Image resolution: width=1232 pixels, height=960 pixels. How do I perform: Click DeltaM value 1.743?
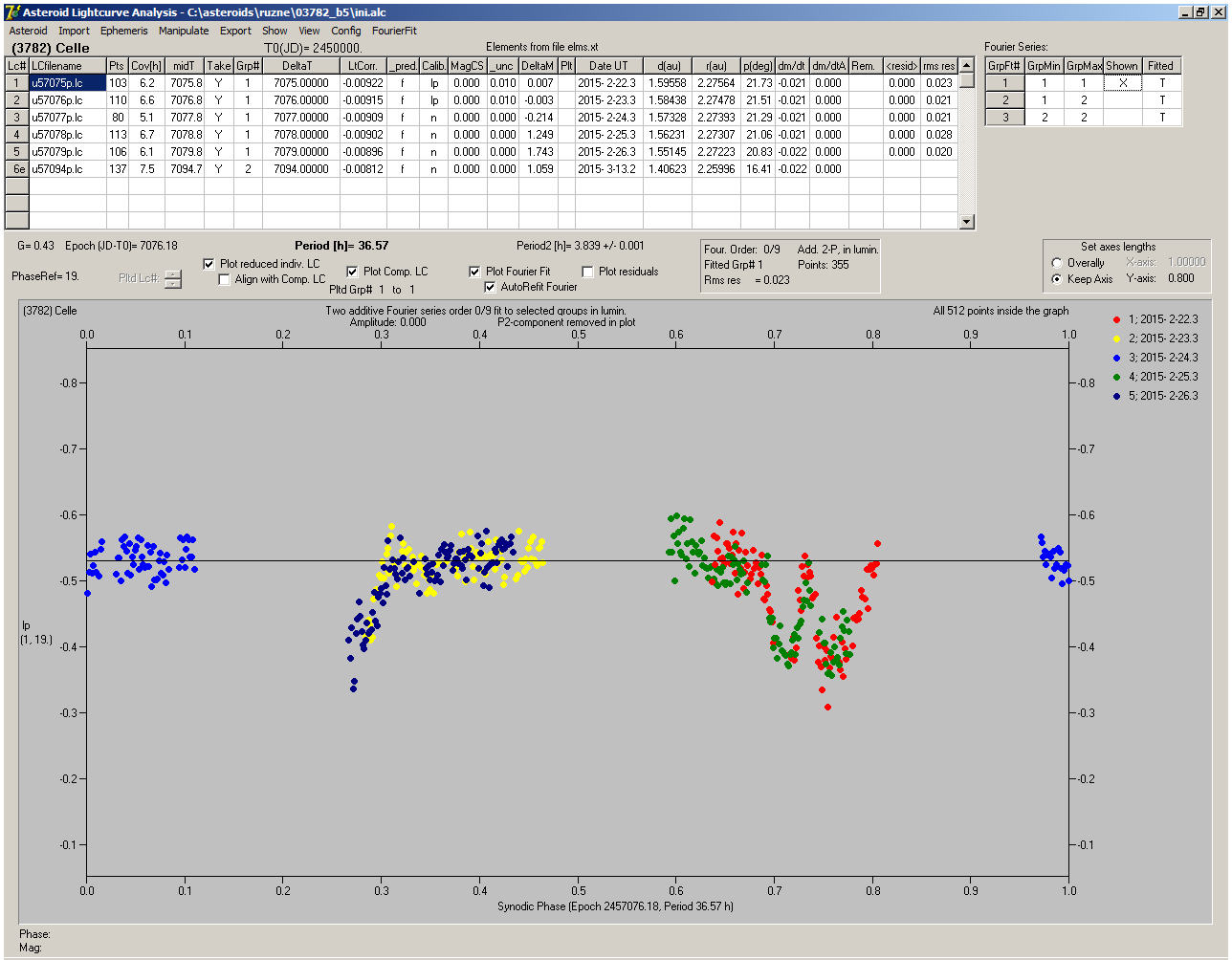[539, 152]
